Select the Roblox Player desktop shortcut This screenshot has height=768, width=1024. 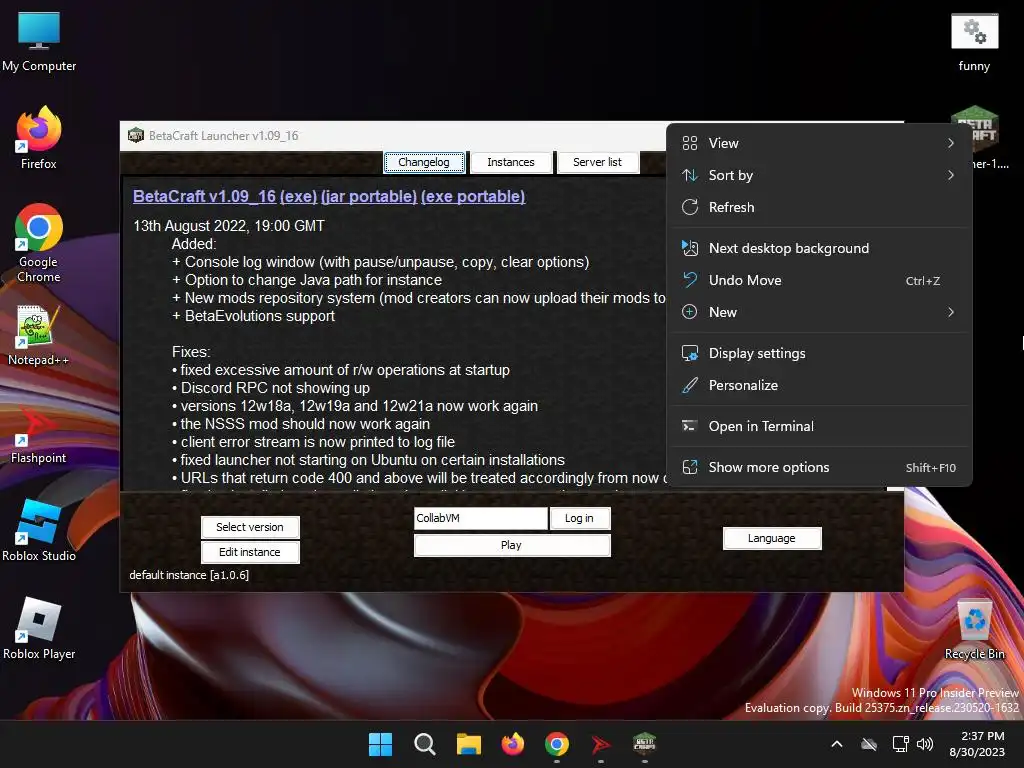click(39, 628)
